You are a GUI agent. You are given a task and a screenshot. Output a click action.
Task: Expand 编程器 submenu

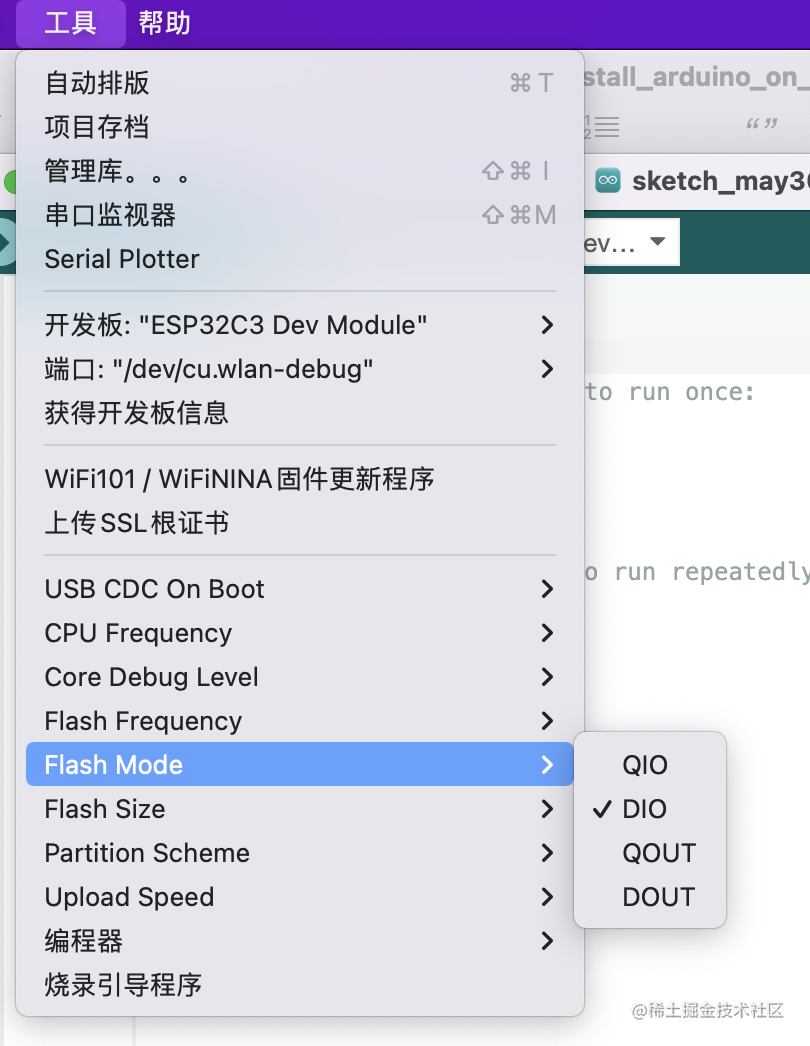(300, 941)
